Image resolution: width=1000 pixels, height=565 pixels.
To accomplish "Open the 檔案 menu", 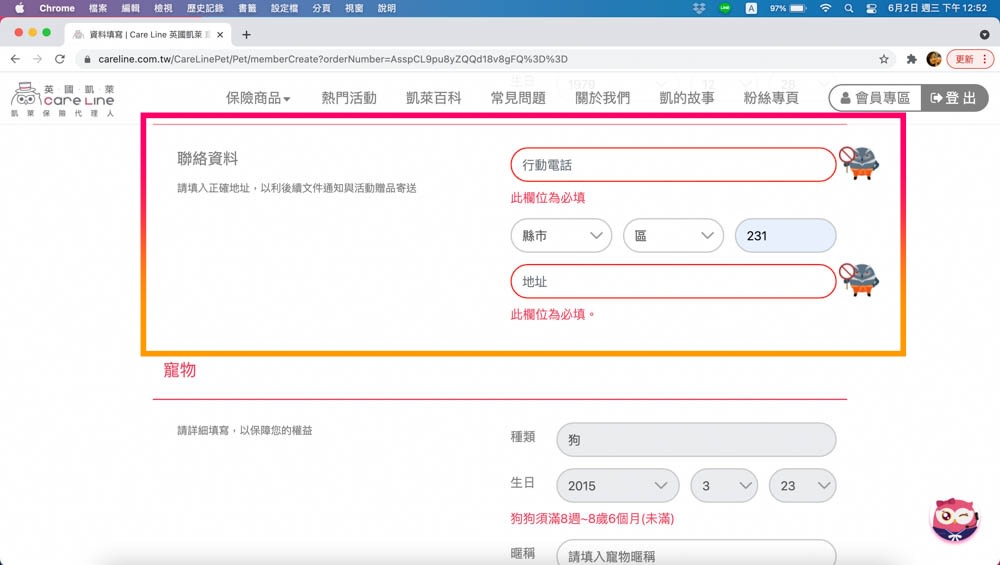I will (98, 8).
